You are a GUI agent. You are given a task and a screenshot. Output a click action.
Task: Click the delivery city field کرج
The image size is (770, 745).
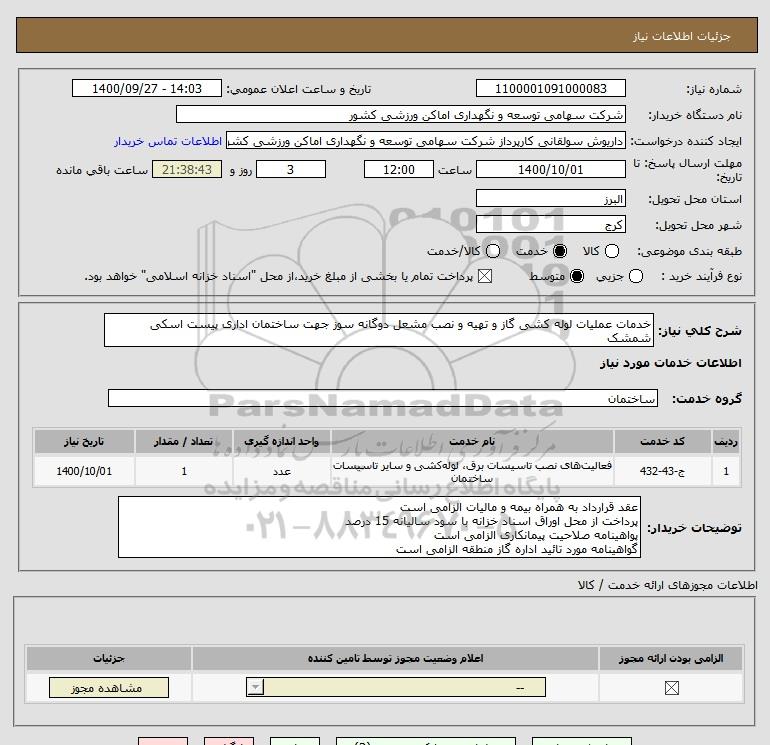click(550, 224)
